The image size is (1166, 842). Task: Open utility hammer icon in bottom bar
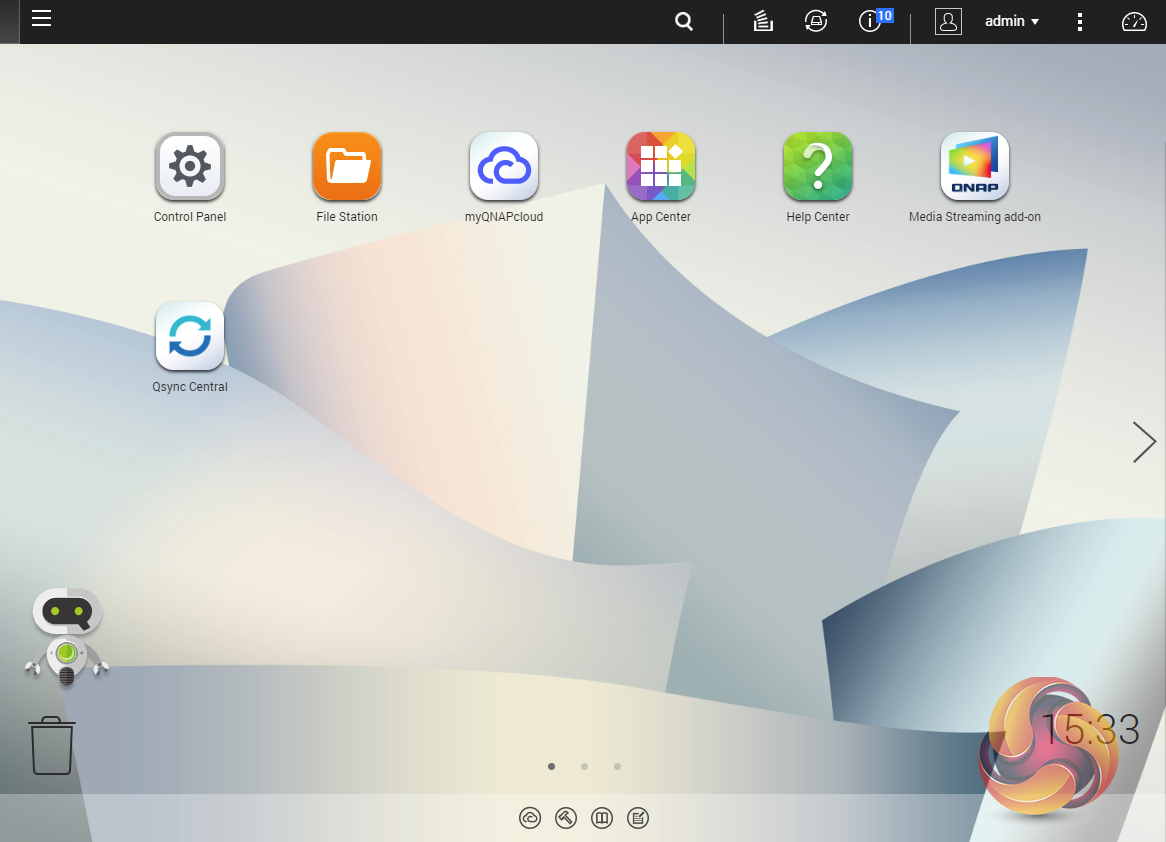(x=566, y=818)
